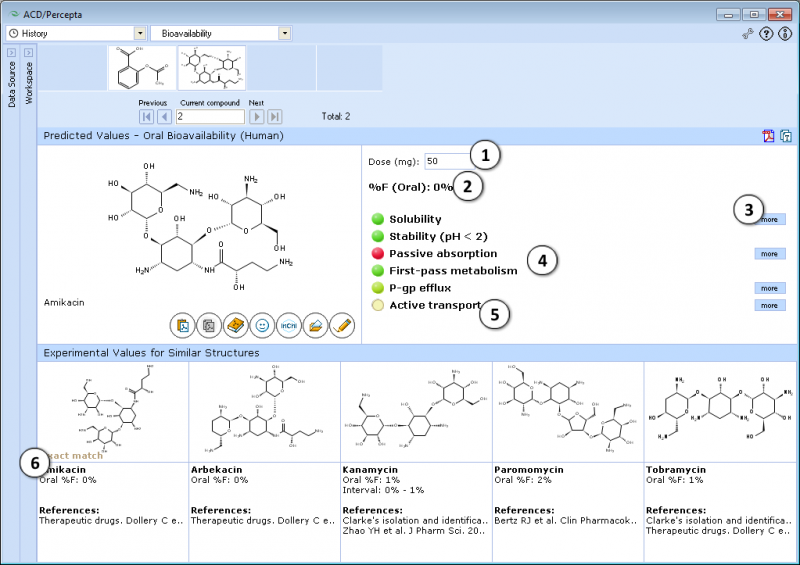Select the aspirin structure thumbnail
The width and height of the screenshot is (800, 565).
[141, 67]
